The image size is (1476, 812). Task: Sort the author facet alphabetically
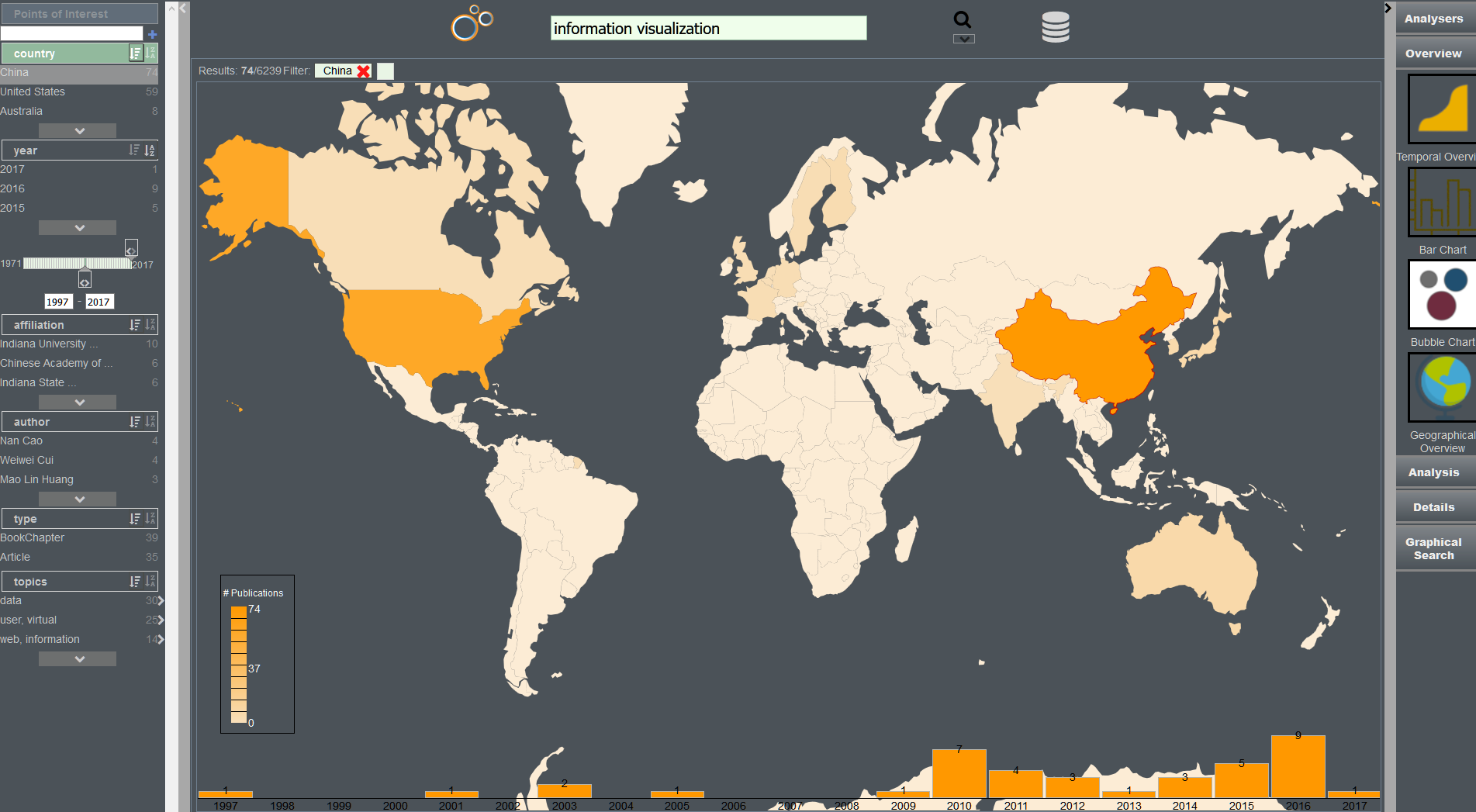pyautogui.click(x=150, y=421)
